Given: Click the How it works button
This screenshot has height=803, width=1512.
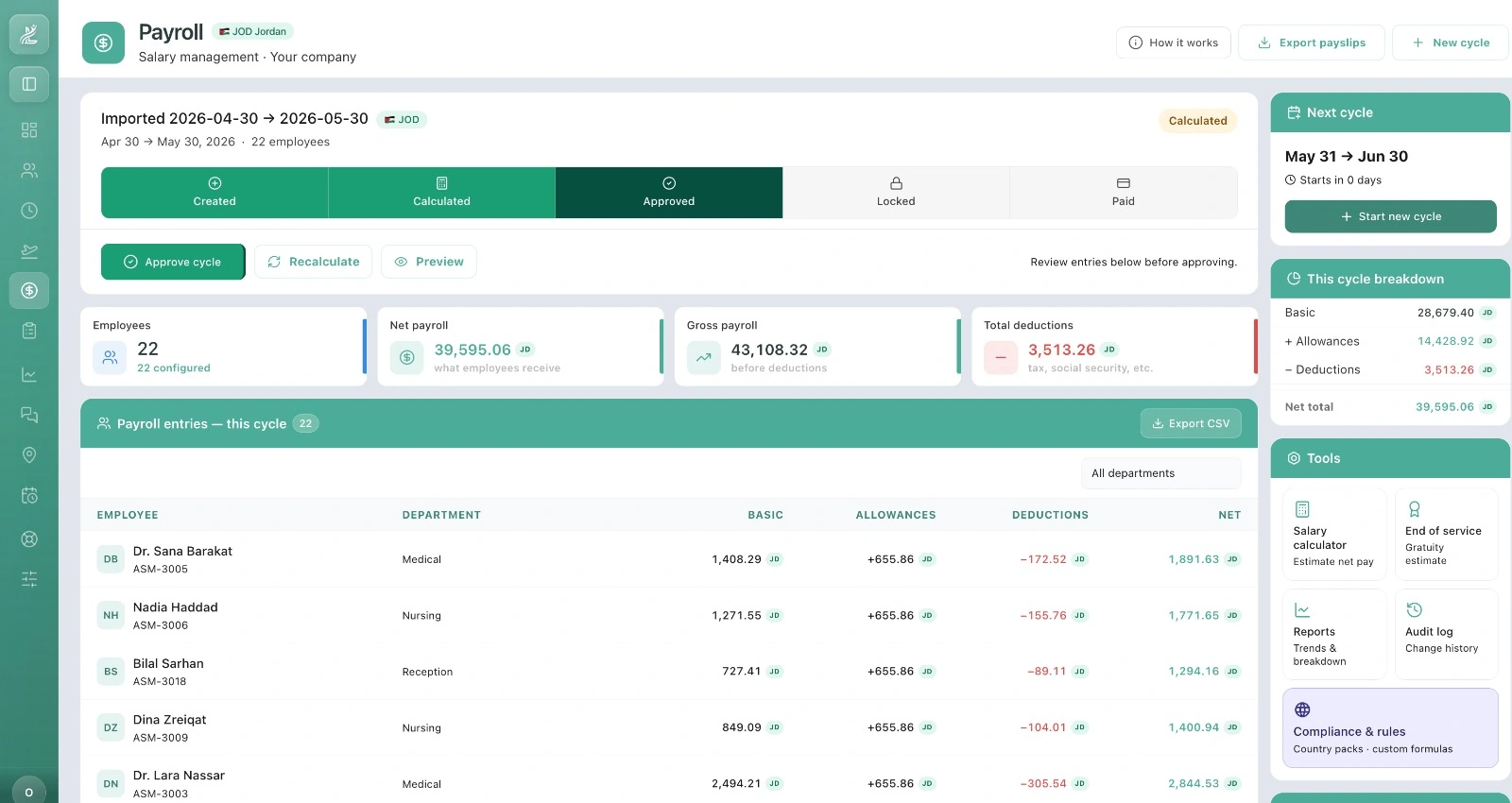Looking at the screenshot, I should coord(1174,43).
